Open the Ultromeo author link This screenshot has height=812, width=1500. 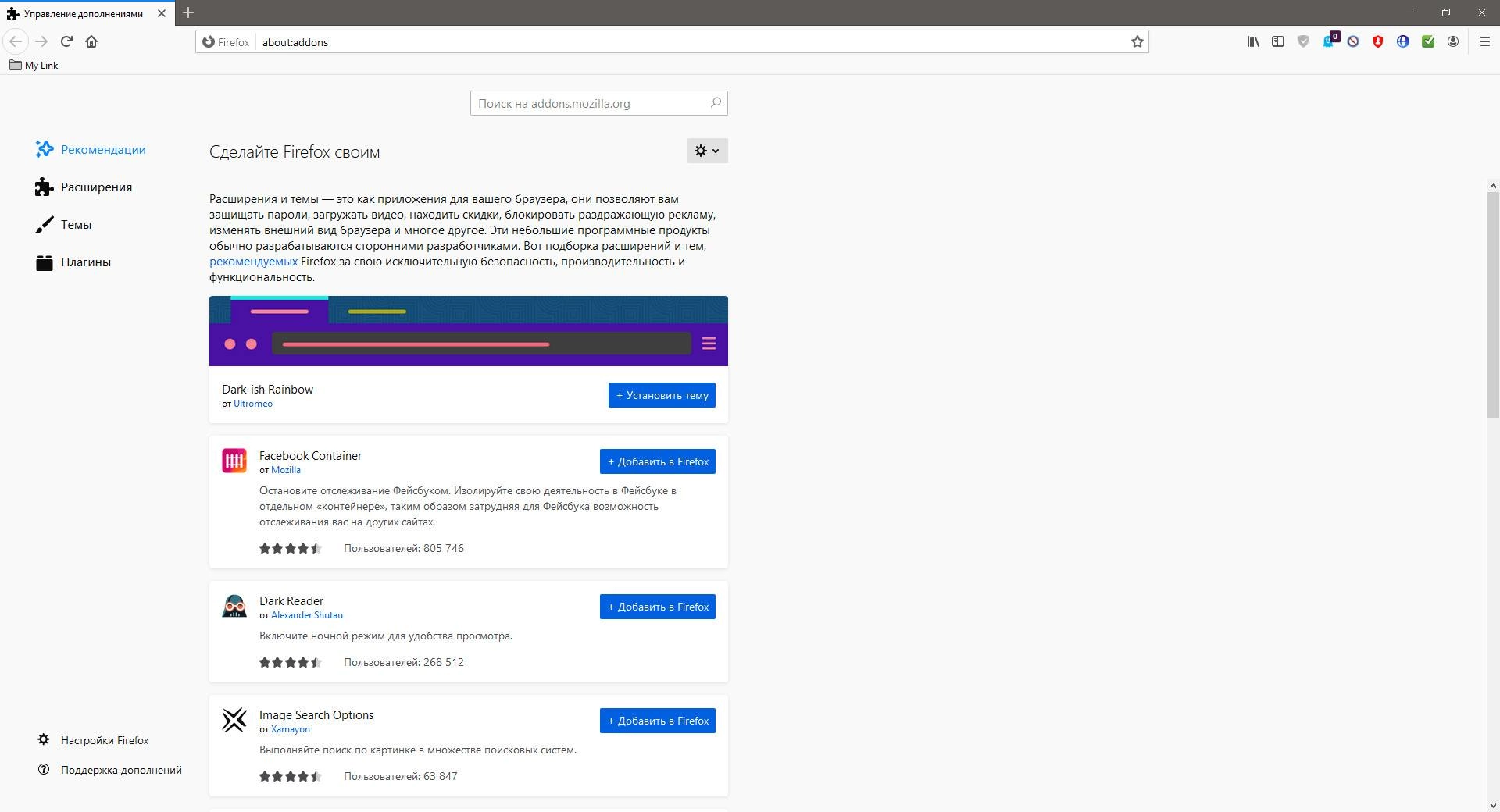(253, 404)
